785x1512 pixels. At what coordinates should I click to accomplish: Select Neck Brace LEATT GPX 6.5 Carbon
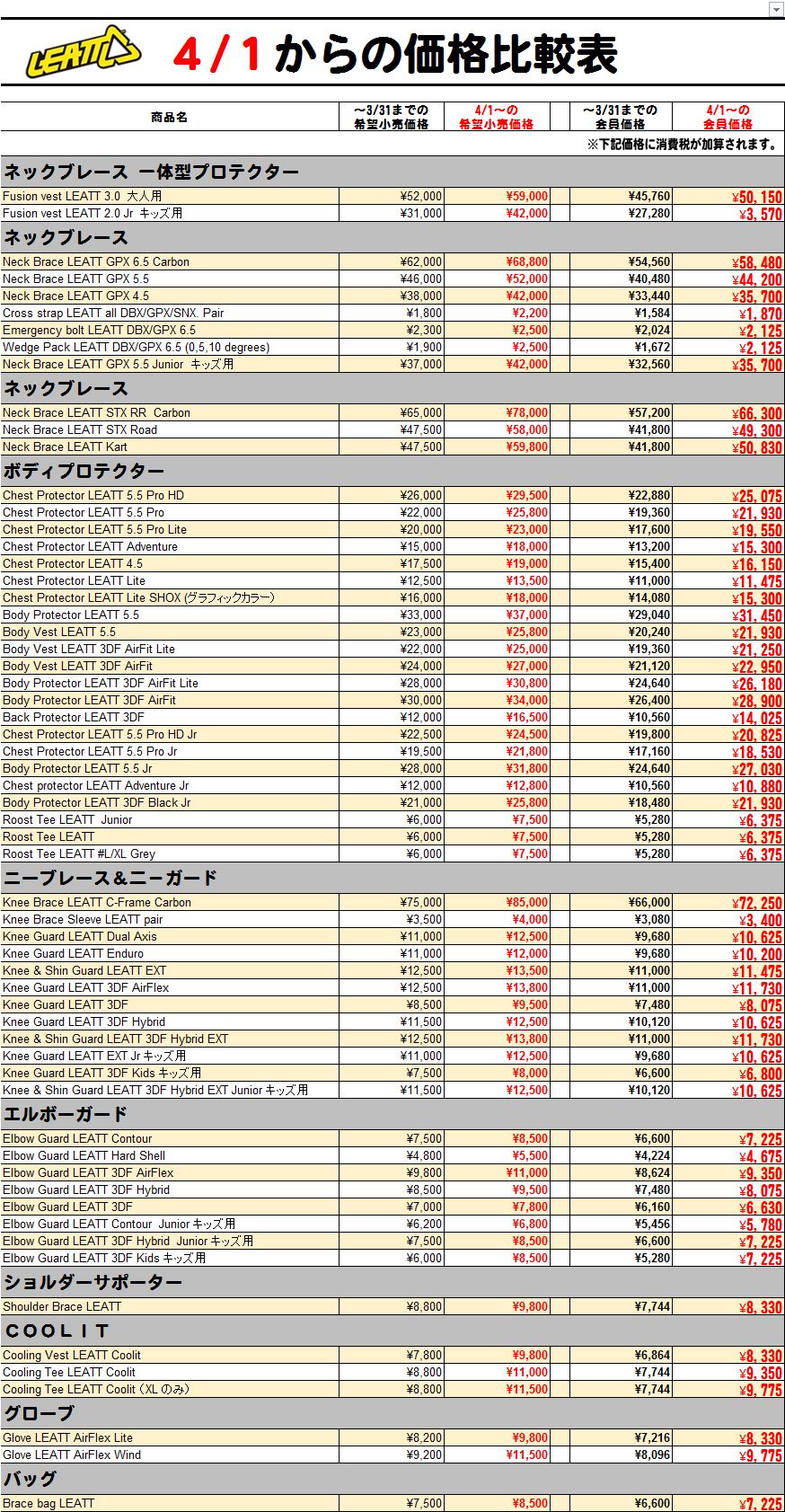(96, 262)
